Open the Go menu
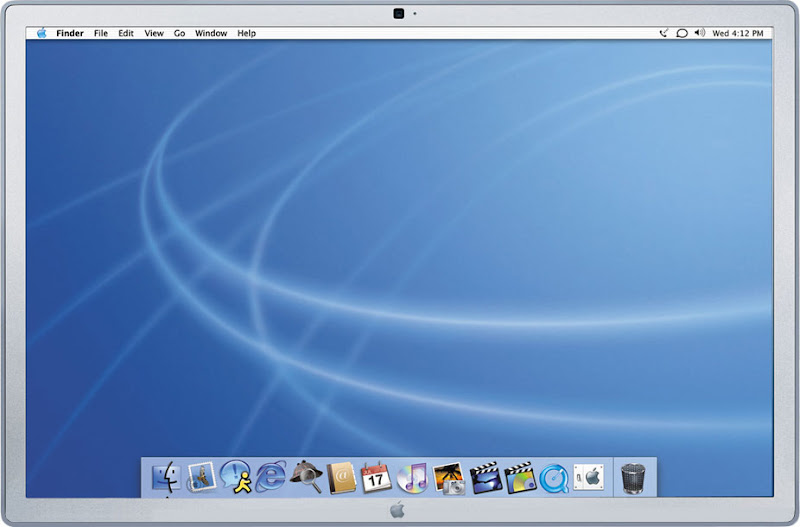 (x=180, y=33)
